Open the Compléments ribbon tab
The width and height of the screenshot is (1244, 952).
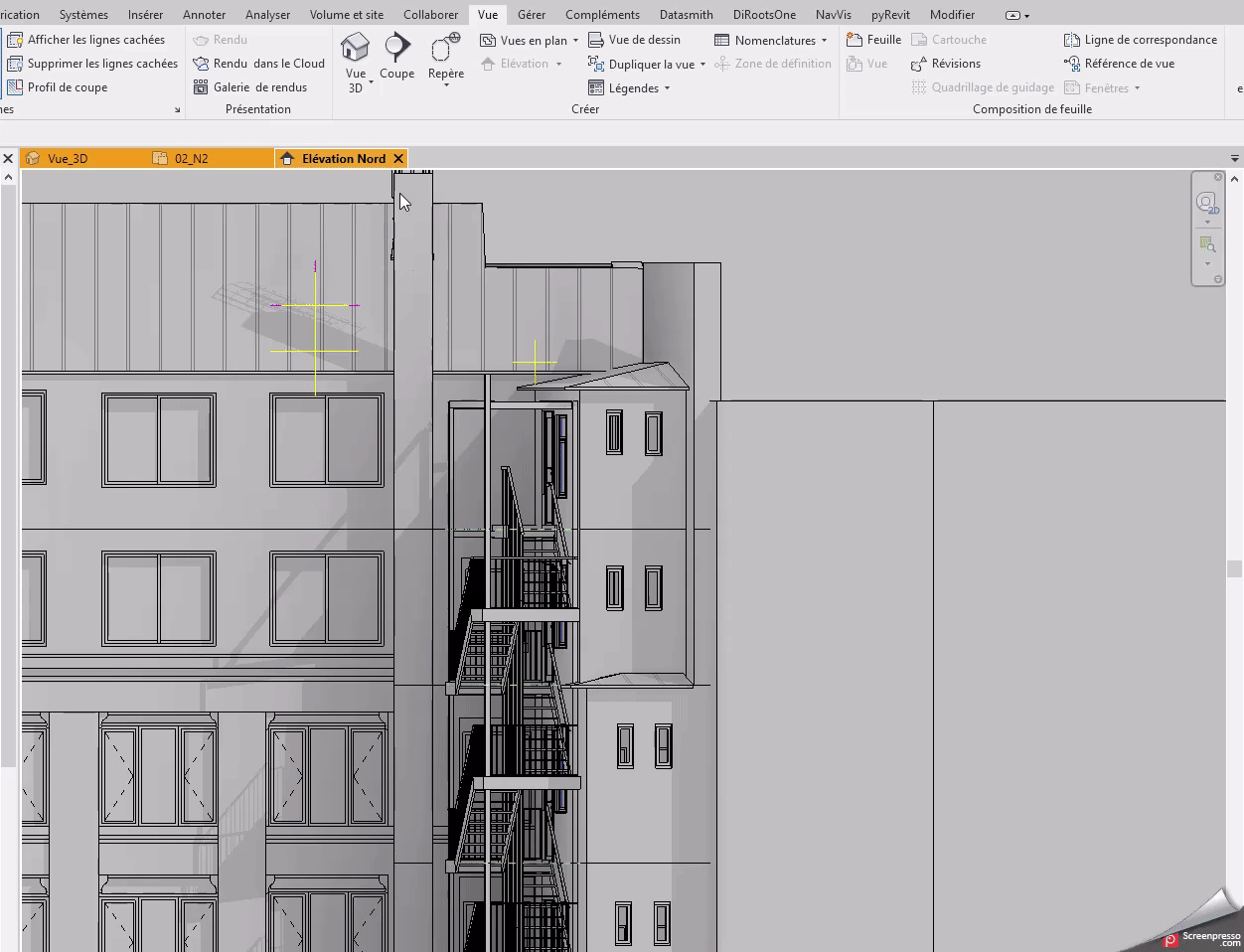click(x=602, y=15)
